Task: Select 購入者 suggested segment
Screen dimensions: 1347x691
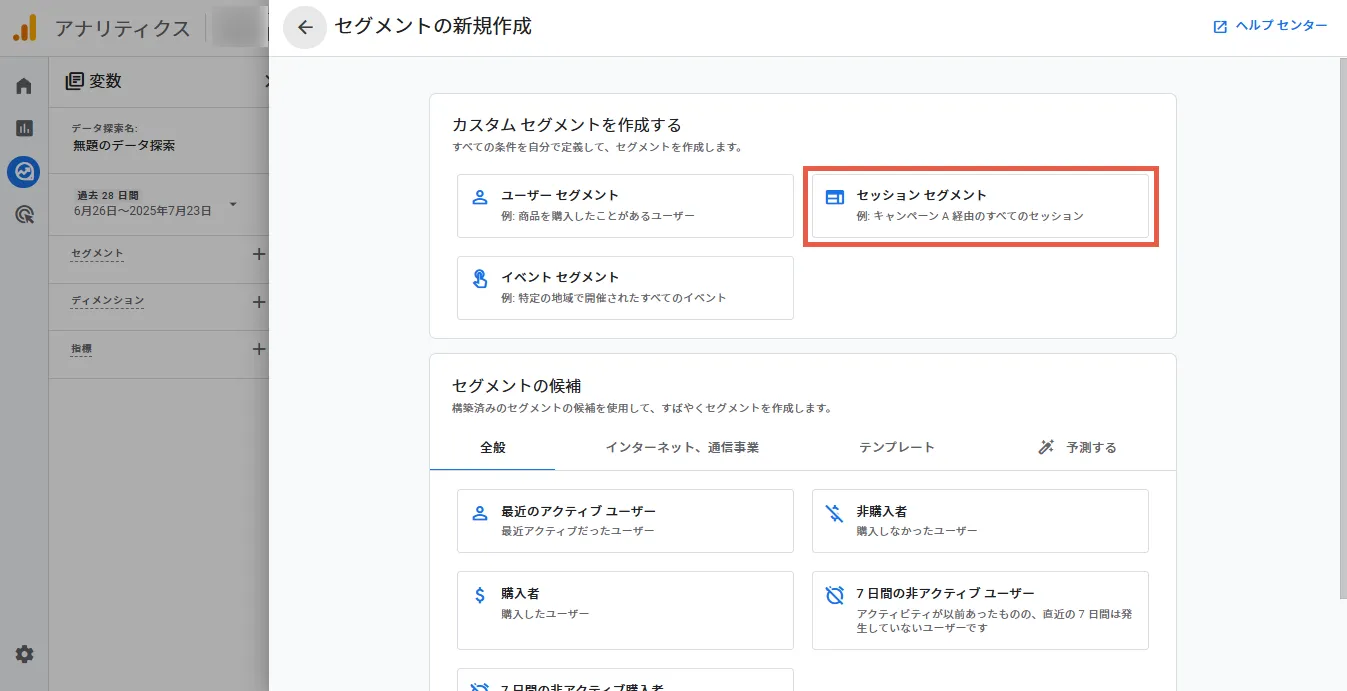Action: [x=625, y=610]
